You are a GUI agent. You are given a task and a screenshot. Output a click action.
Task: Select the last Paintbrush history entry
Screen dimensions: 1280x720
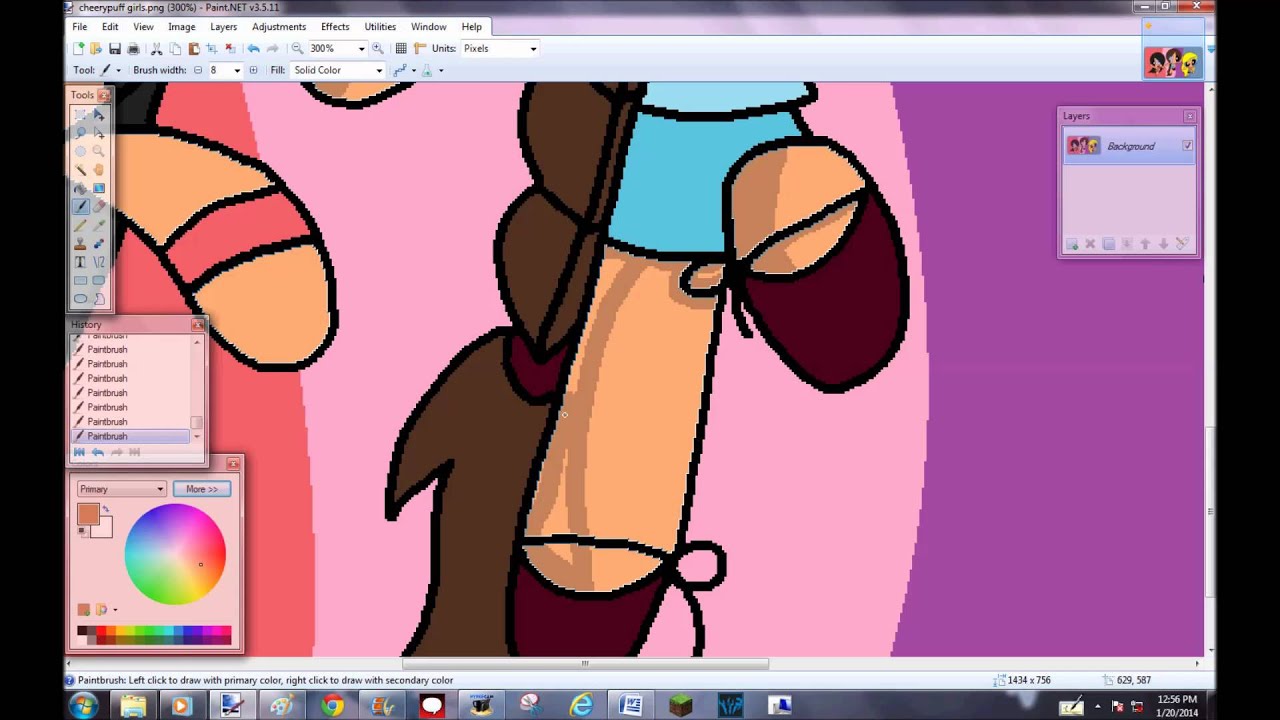pos(130,436)
